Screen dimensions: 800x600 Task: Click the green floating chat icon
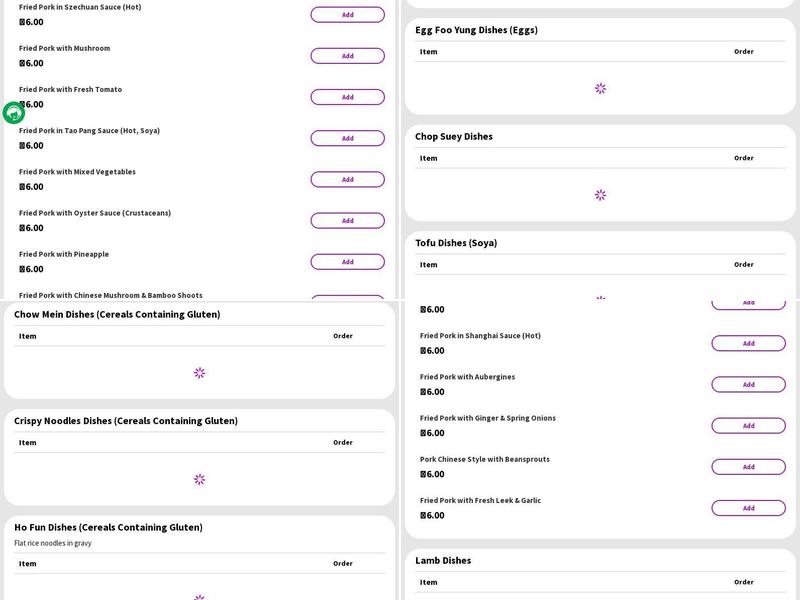(13, 113)
